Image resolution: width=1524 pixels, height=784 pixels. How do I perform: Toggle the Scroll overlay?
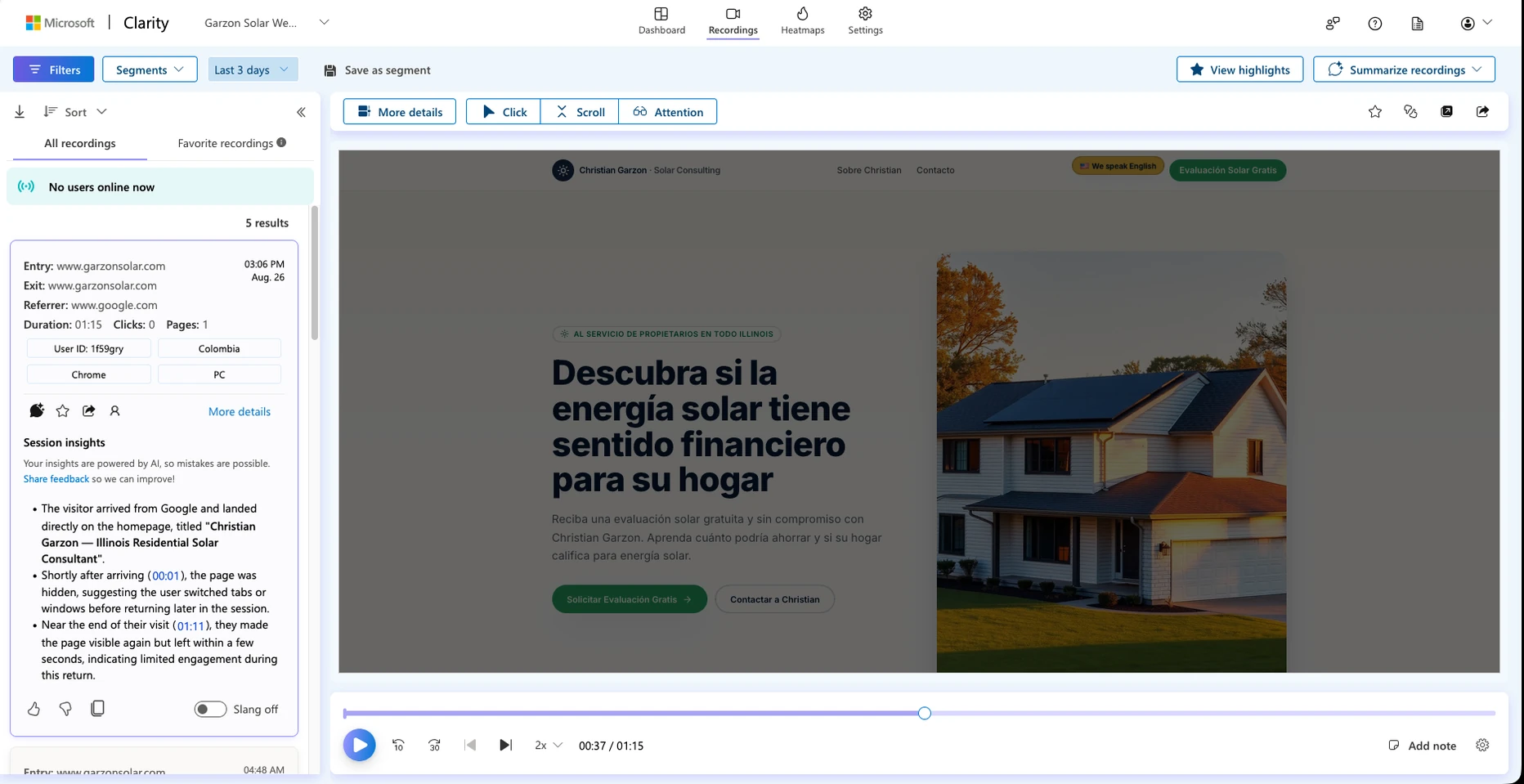pos(580,112)
